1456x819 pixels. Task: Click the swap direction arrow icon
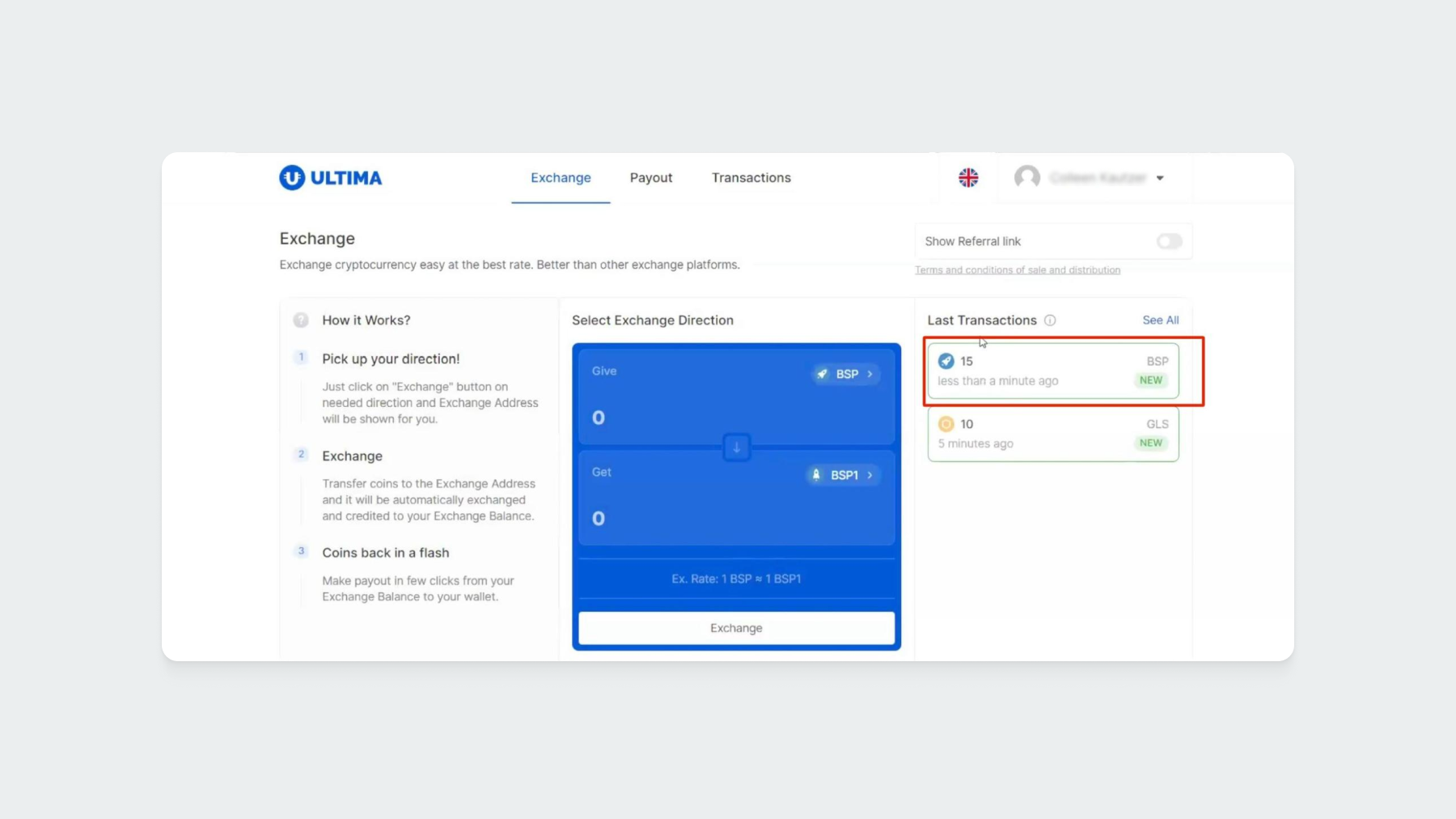coord(736,447)
